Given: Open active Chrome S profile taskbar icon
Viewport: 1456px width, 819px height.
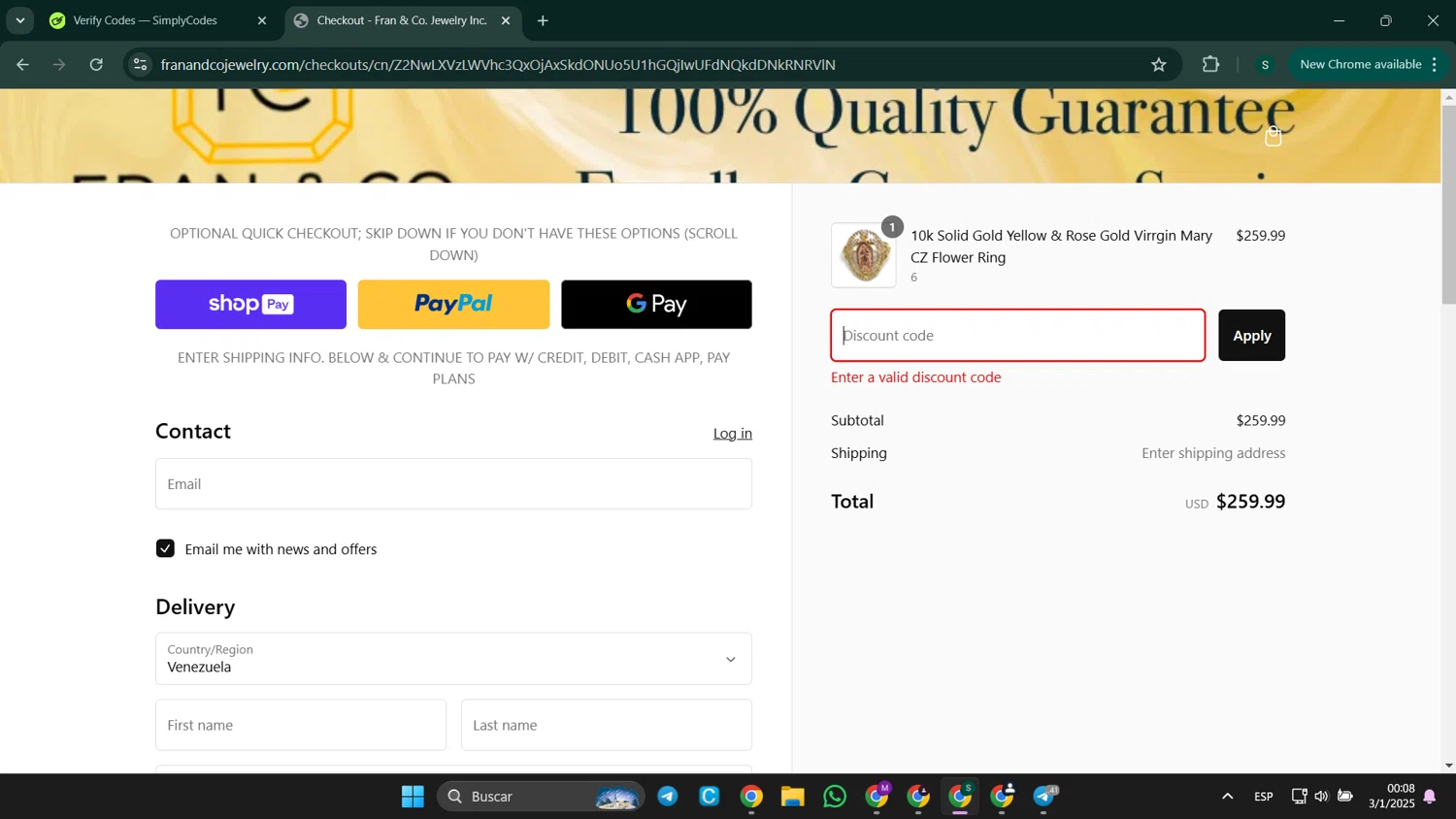Looking at the screenshot, I should point(961,797).
